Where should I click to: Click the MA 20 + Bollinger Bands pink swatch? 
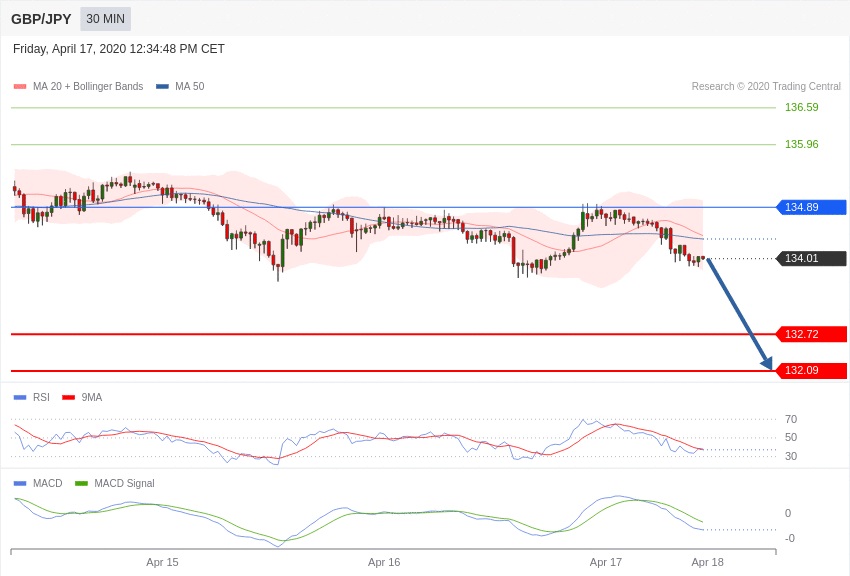20,86
